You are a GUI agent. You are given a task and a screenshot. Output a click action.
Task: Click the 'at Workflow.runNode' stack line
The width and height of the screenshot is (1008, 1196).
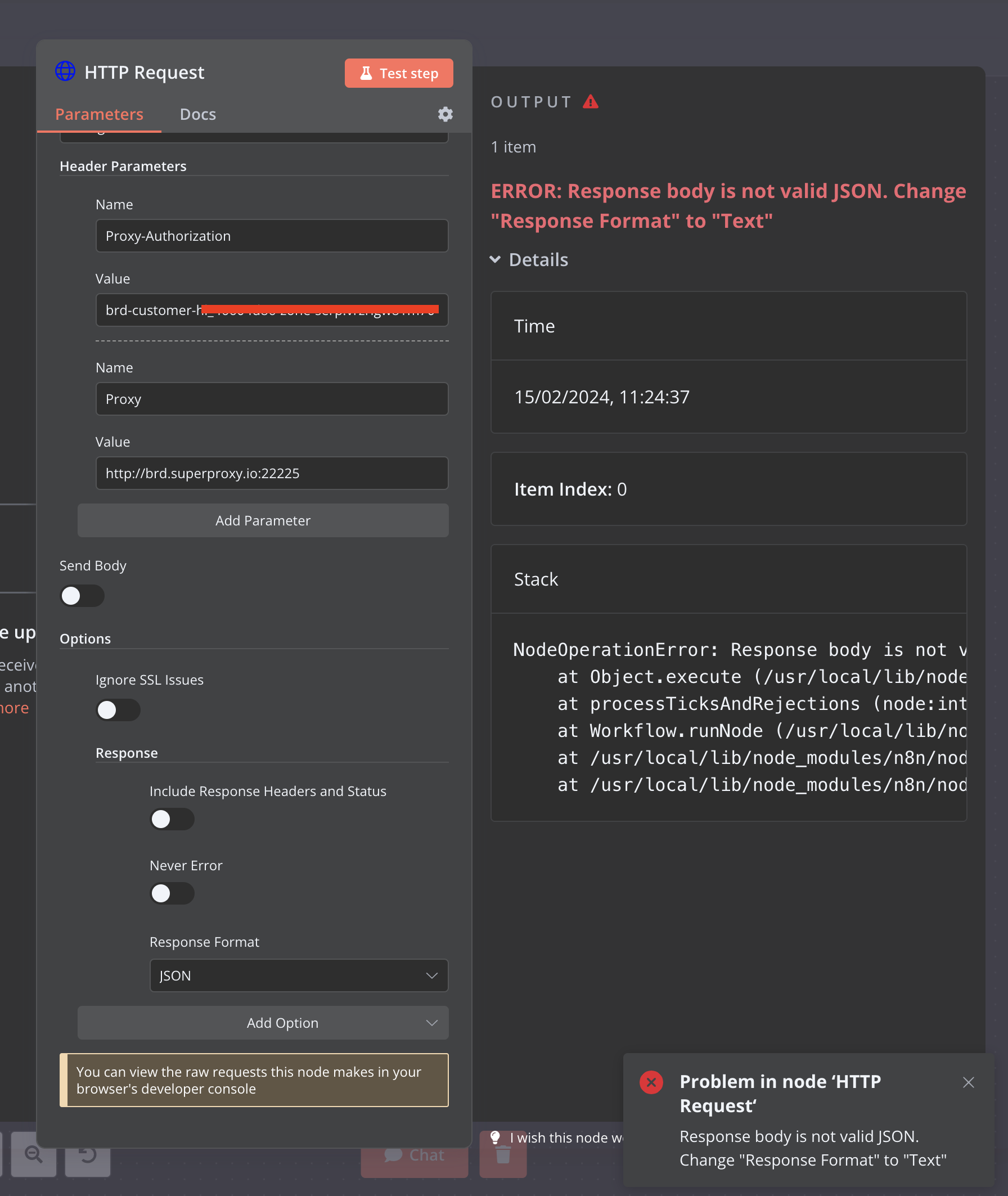pyautogui.click(x=762, y=731)
